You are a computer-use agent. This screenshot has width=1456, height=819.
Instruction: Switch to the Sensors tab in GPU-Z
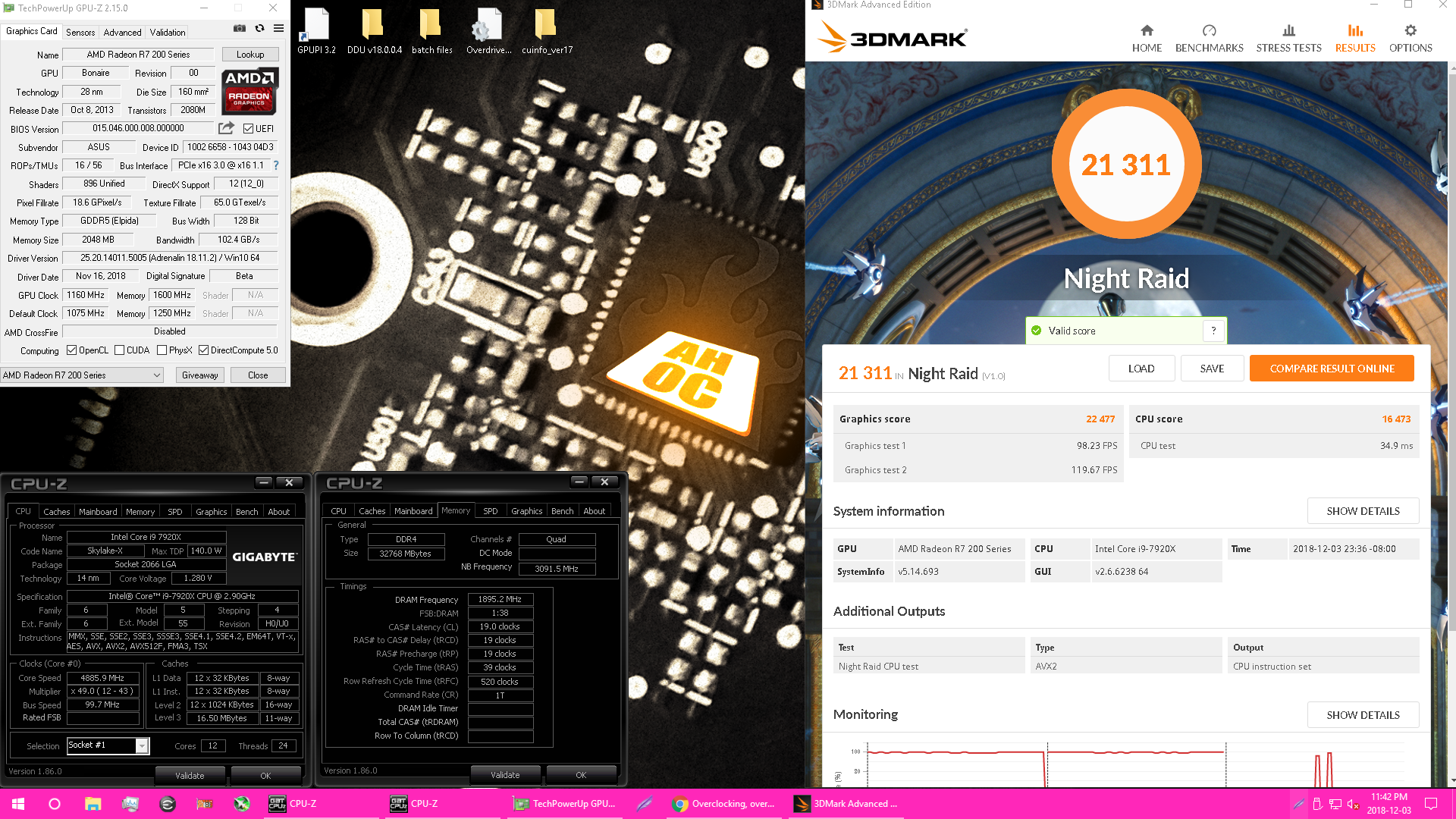point(80,33)
